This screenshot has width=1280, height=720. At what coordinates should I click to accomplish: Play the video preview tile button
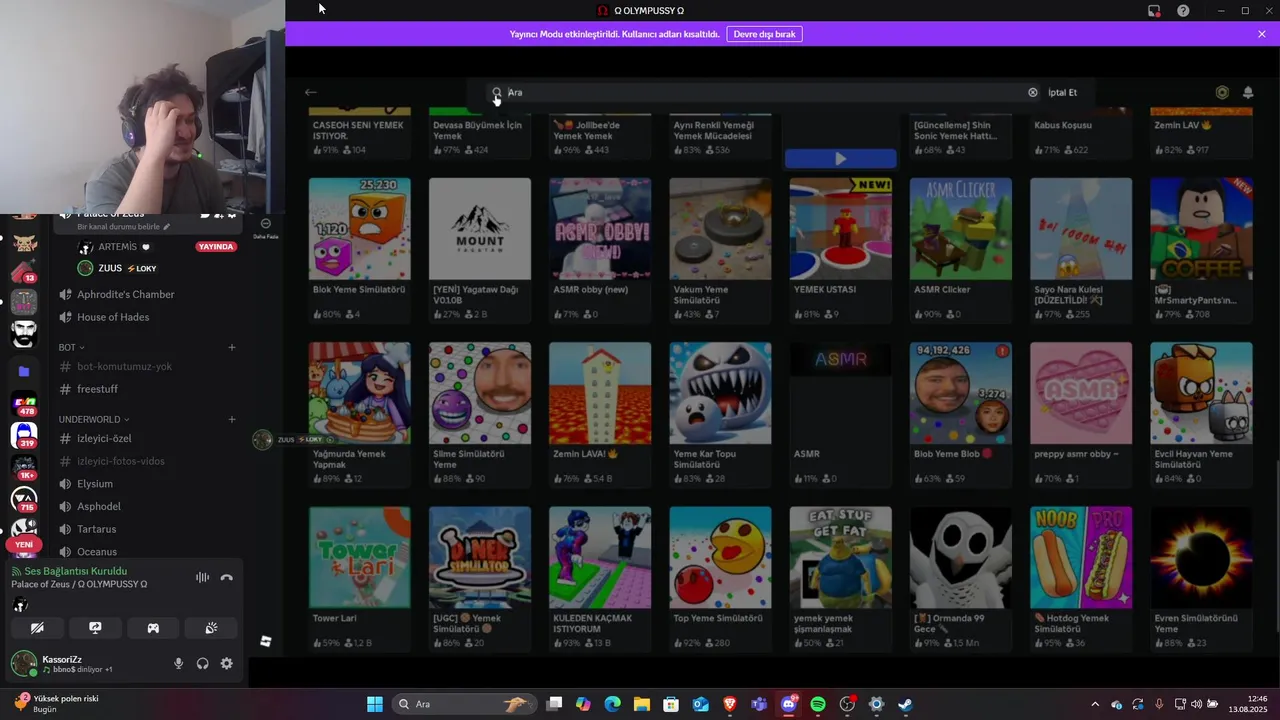(840, 158)
